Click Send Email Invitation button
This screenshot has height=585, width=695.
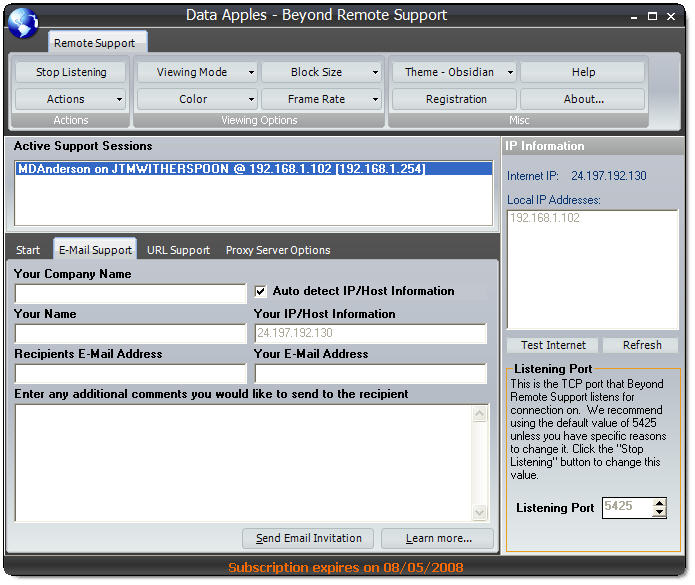308,538
